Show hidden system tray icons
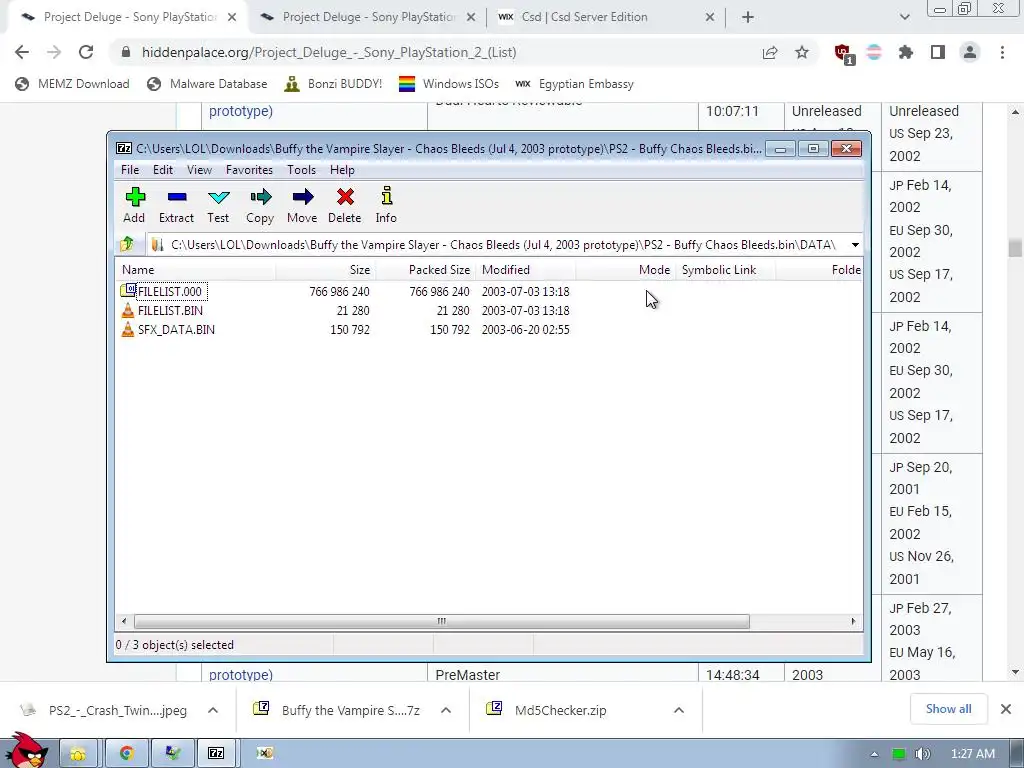The image size is (1024, 768). 874,754
